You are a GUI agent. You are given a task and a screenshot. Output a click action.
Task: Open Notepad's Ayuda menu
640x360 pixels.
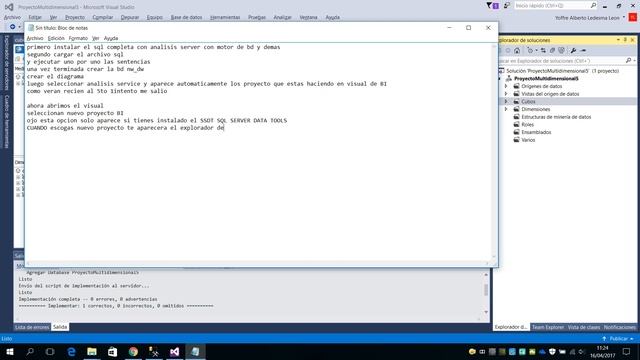click(111, 38)
